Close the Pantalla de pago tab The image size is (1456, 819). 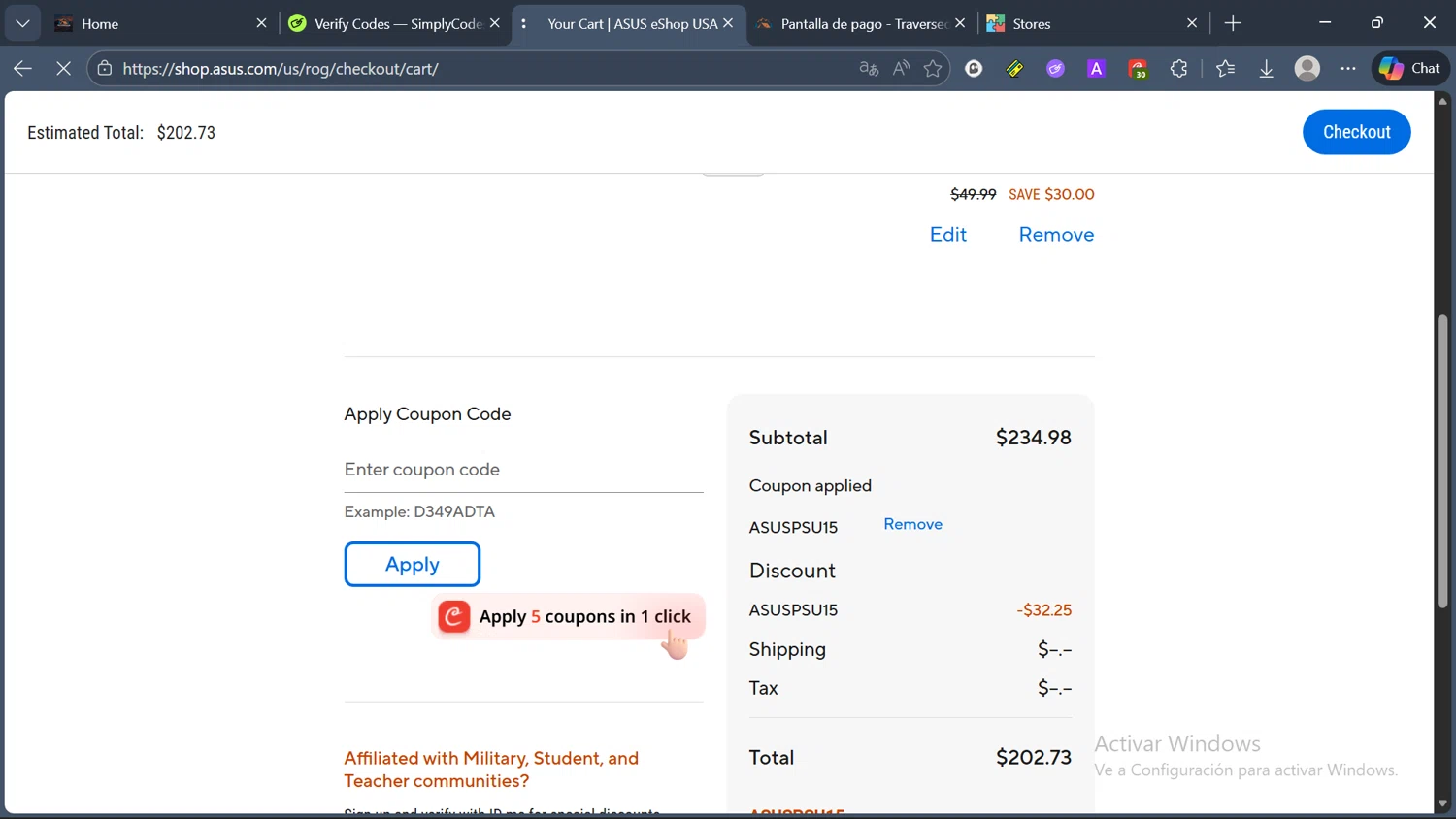(960, 23)
